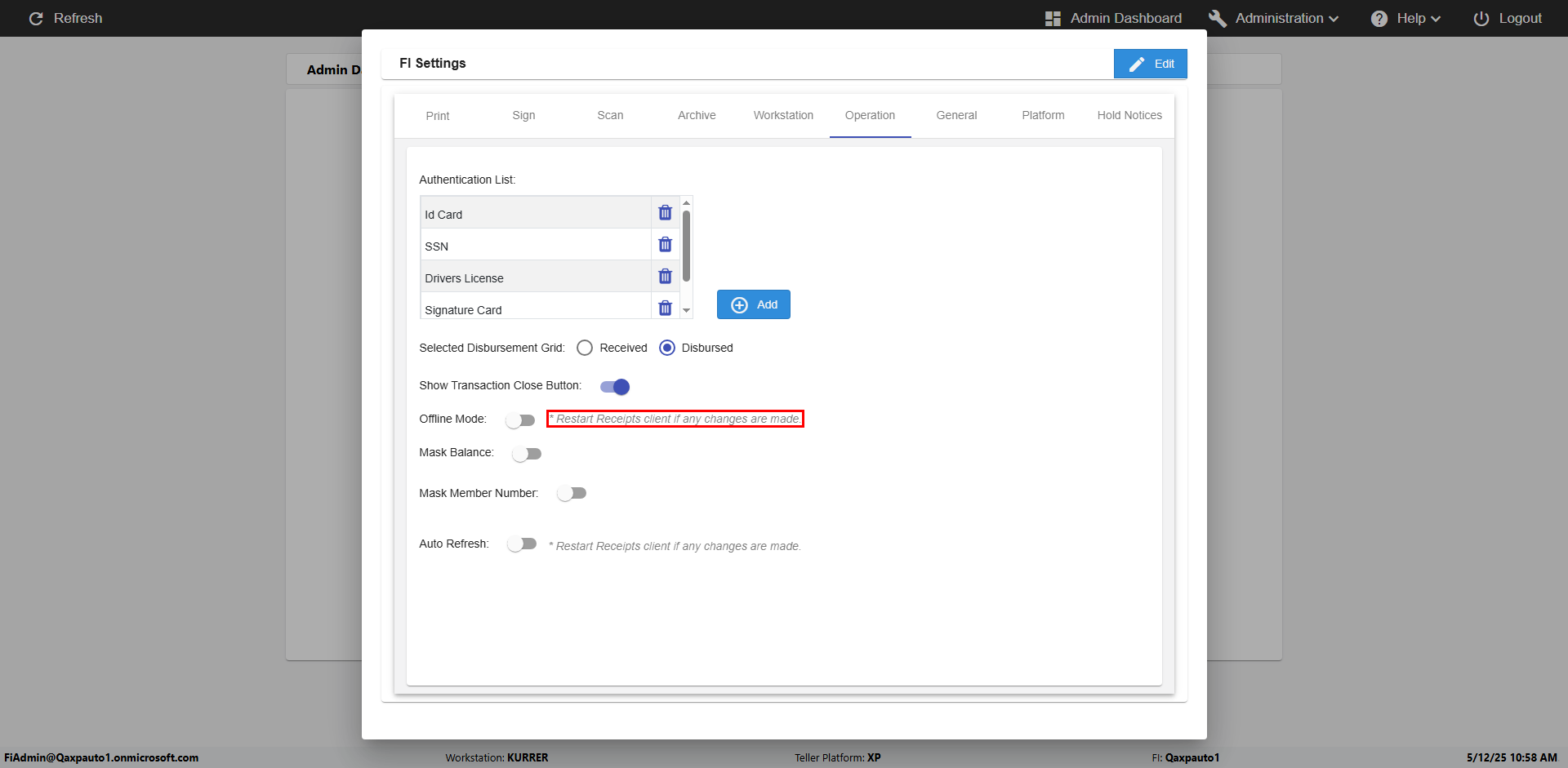Open the Admin Dashboard link
The image size is (1568, 768).
pos(1126,18)
